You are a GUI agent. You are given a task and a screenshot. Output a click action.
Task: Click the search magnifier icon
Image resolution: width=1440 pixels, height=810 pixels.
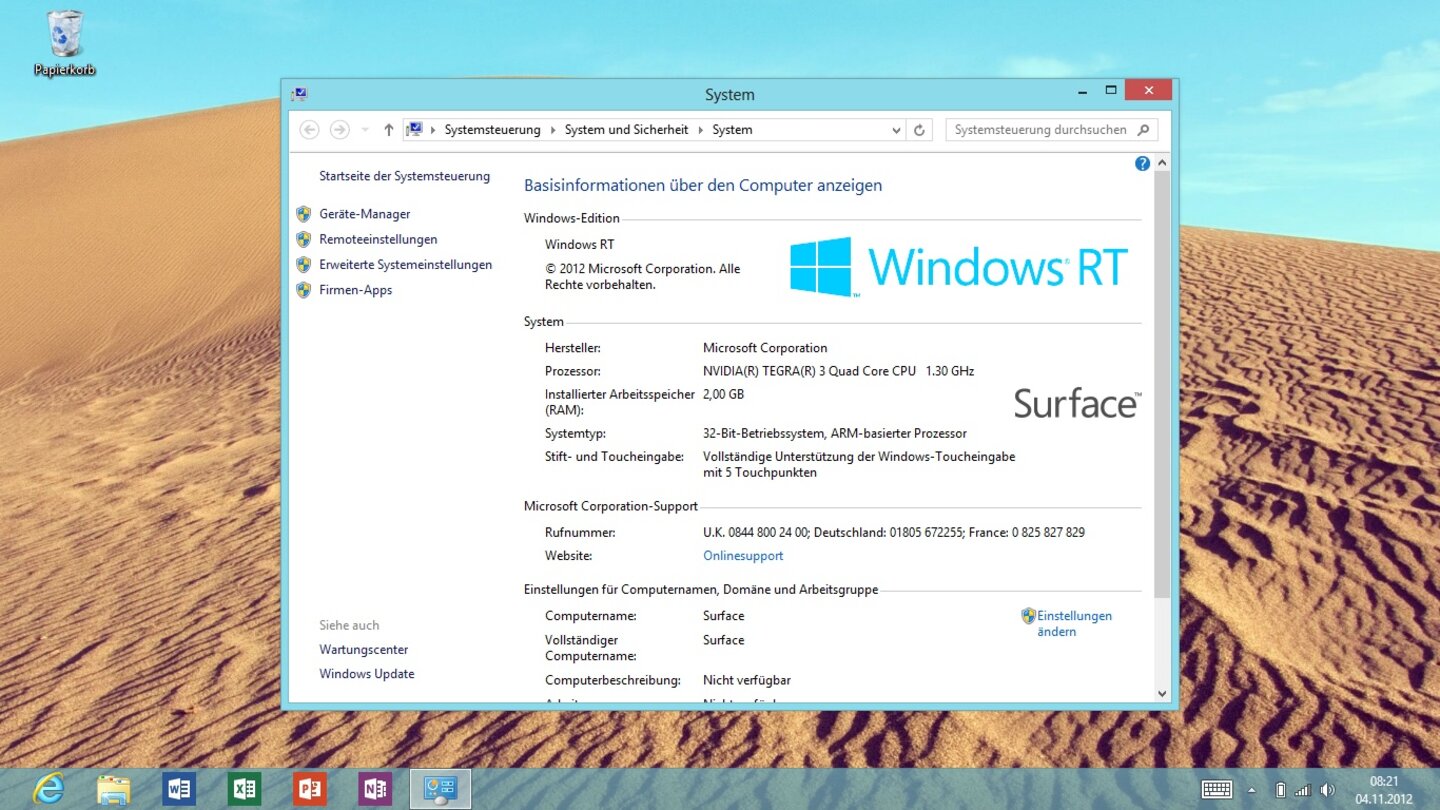(x=1145, y=129)
